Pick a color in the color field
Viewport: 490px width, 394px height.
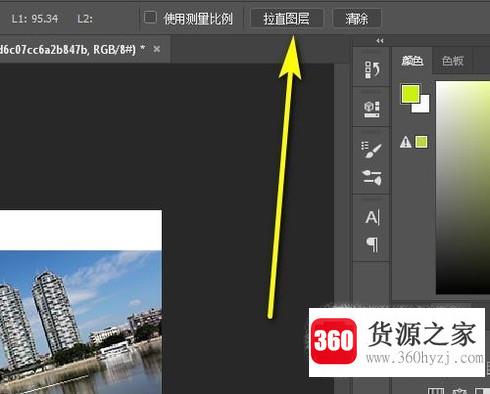click(463, 187)
